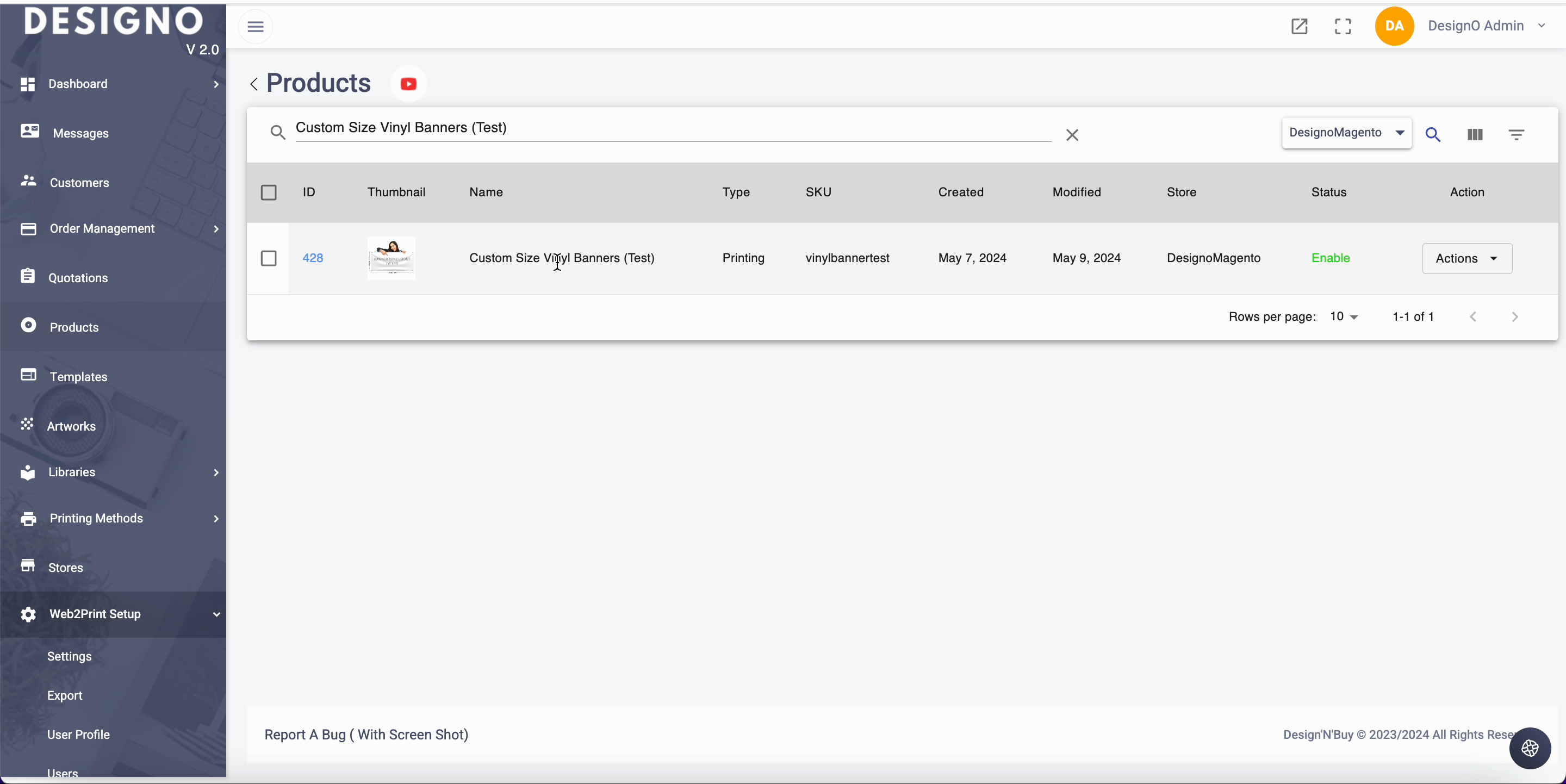Expand the Actions dropdown for product 428
The height and width of the screenshot is (784, 1566).
point(1467,258)
